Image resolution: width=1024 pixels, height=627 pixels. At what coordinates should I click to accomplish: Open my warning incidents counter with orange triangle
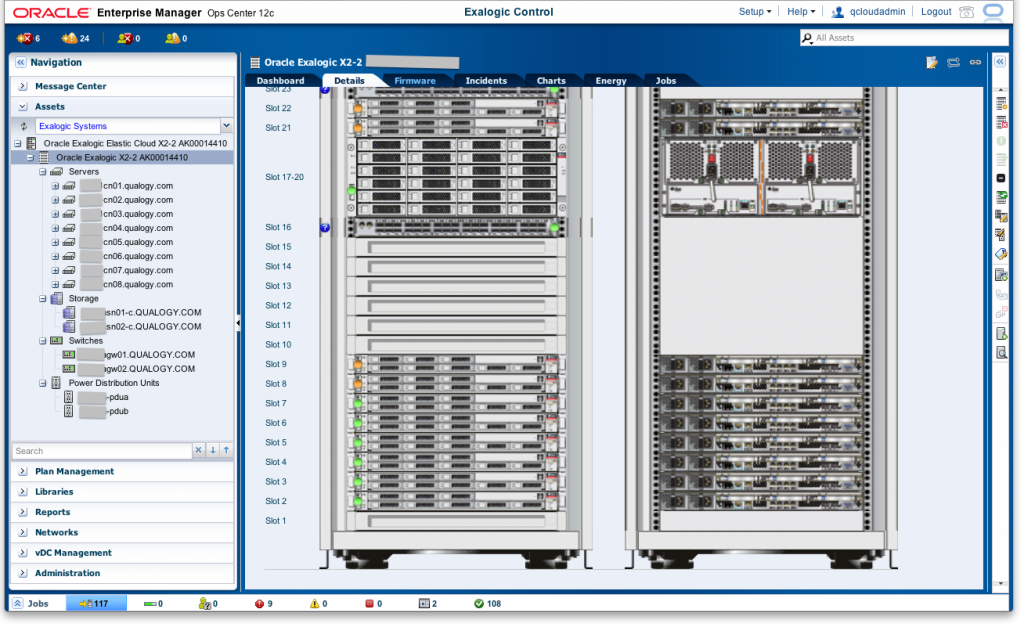[x=176, y=39]
